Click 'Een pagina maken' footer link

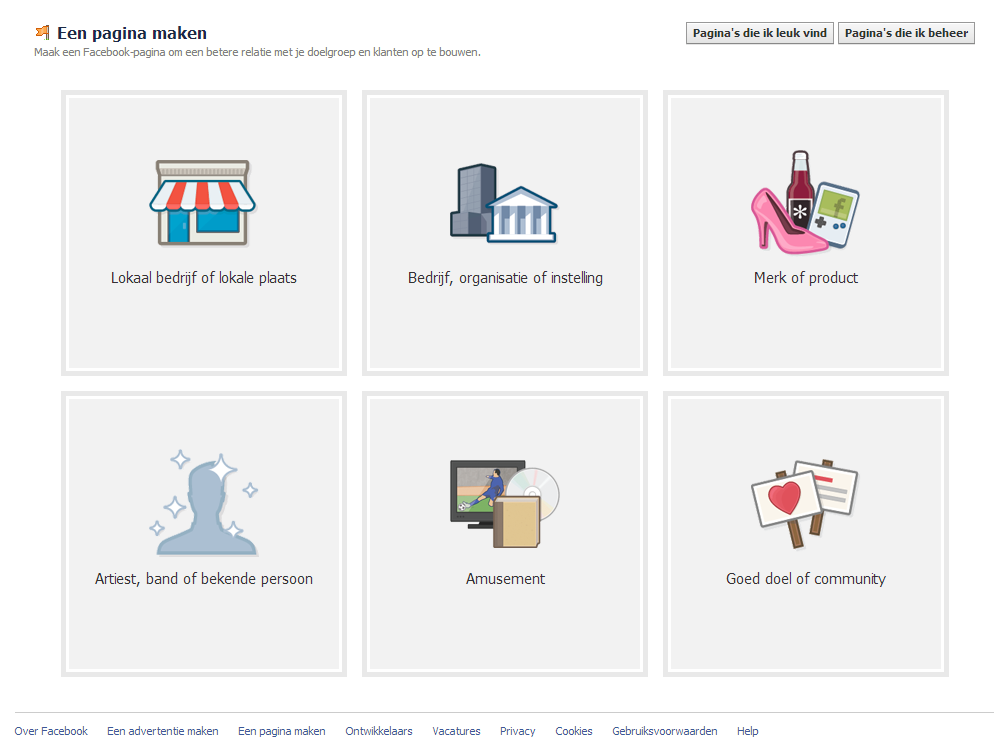282,731
